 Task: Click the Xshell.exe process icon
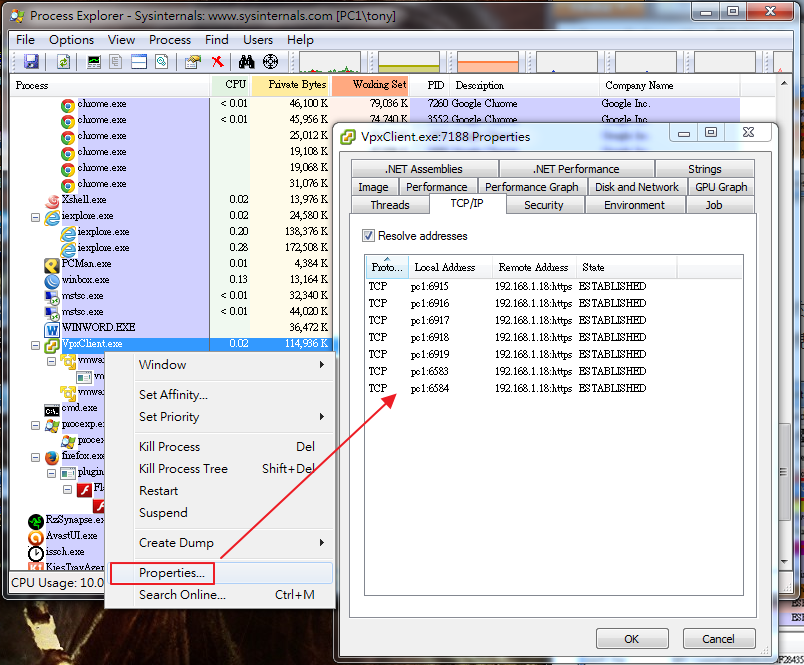(52, 200)
